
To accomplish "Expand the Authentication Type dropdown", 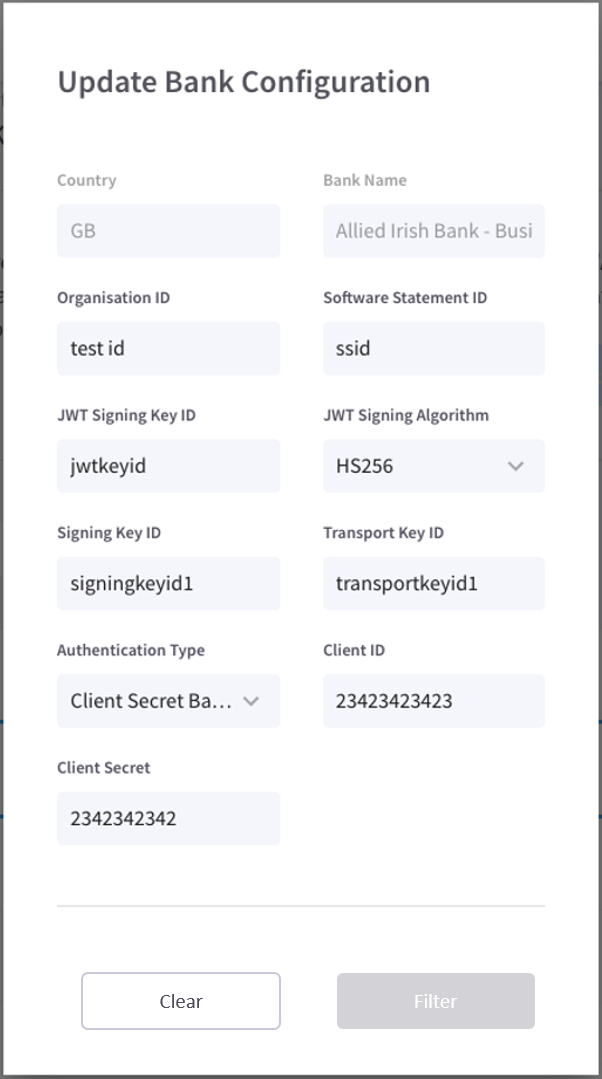I will point(168,701).
